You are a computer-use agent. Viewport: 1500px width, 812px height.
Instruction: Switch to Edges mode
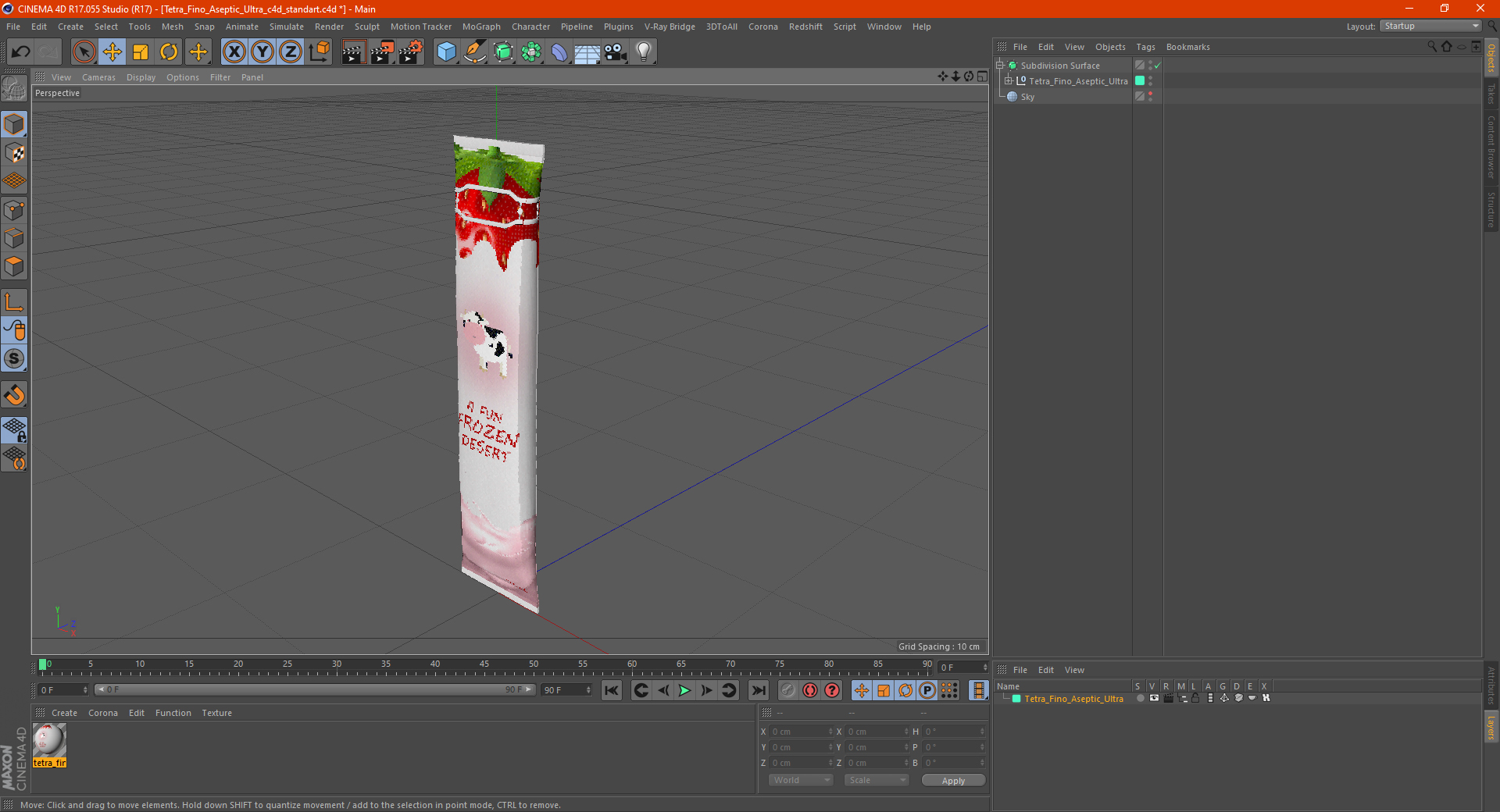pyautogui.click(x=14, y=238)
